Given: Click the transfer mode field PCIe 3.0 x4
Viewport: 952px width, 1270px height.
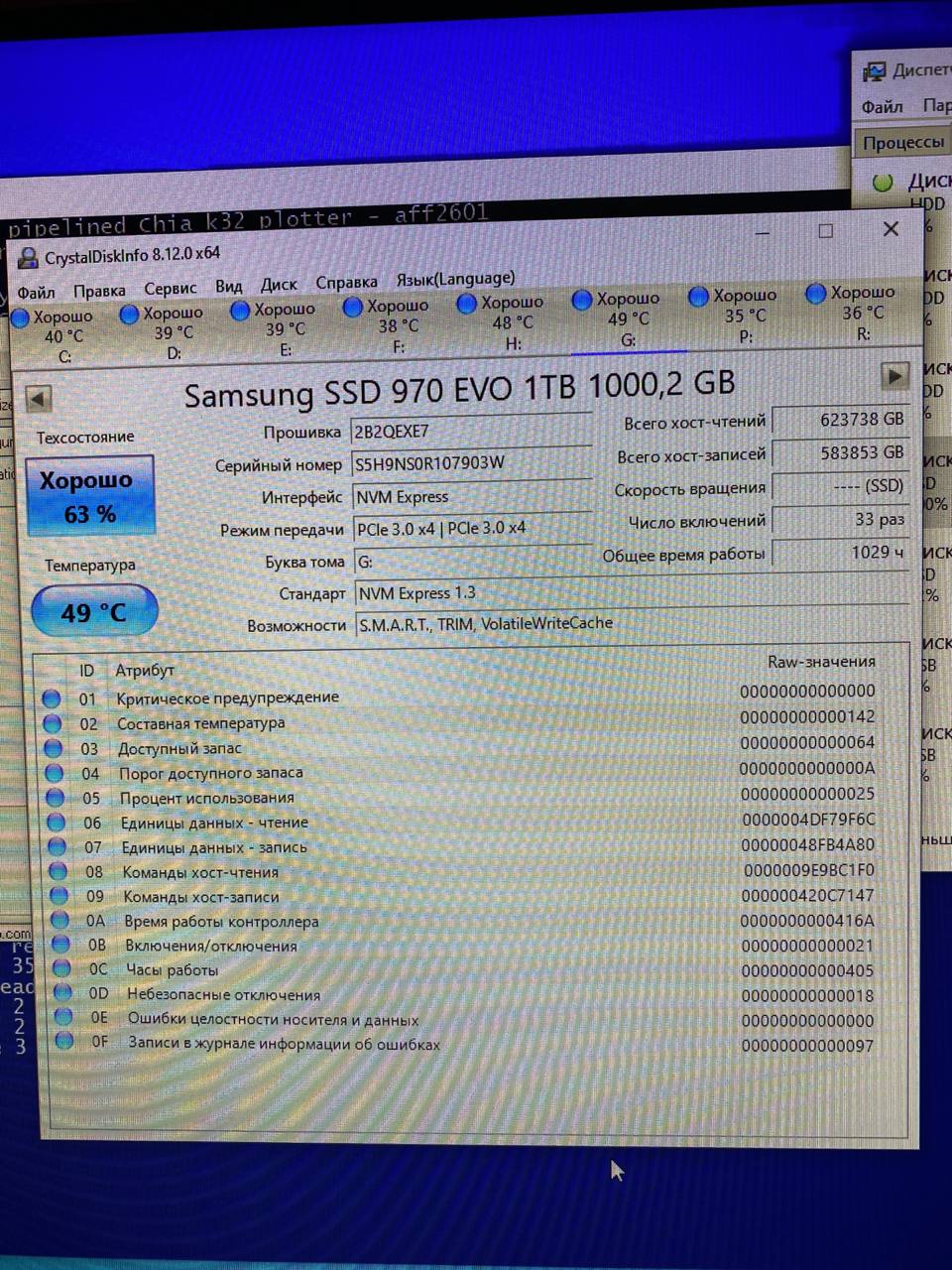Looking at the screenshot, I should [472, 528].
